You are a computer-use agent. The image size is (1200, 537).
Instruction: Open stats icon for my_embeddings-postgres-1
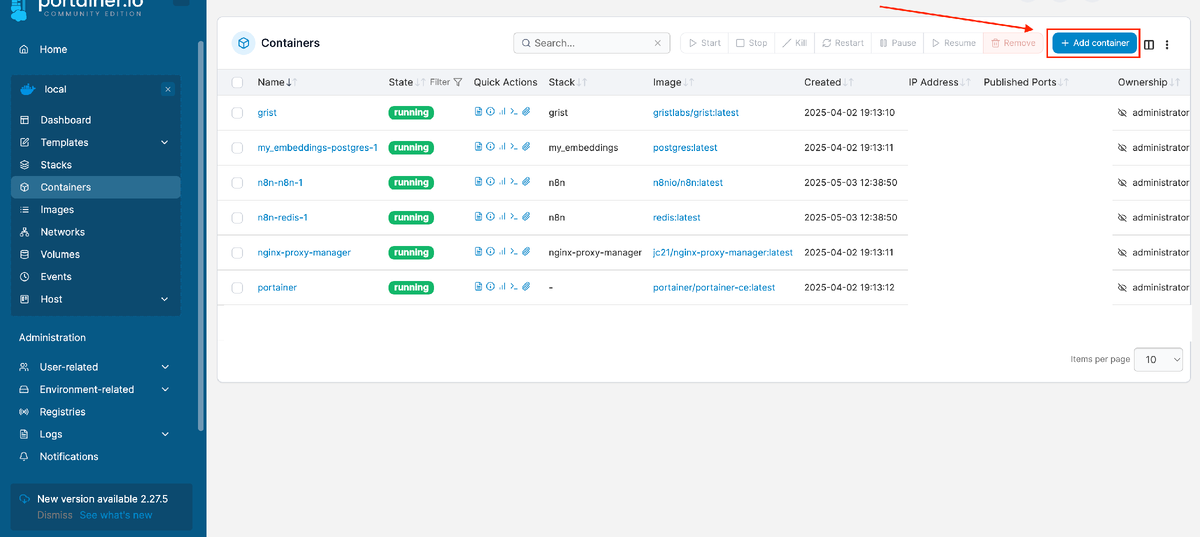coord(502,147)
